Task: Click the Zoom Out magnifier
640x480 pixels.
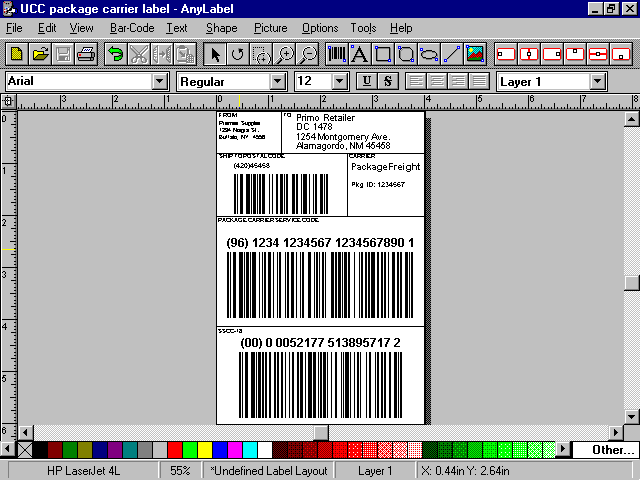Action: (x=307, y=54)
